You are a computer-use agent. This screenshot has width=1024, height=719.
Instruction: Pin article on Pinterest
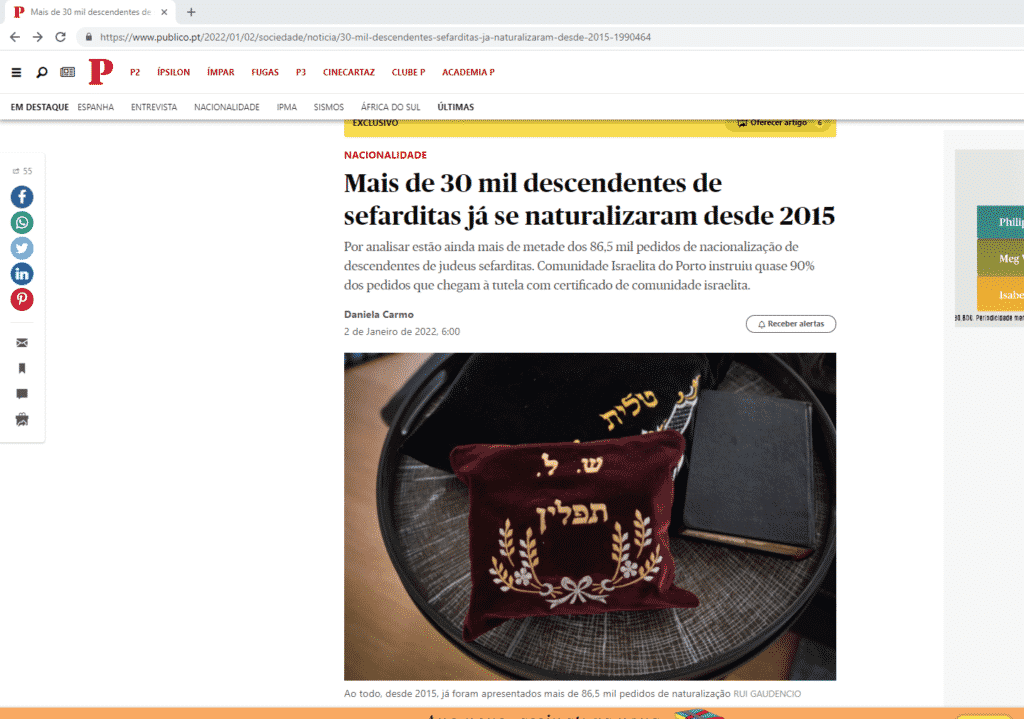22,299
